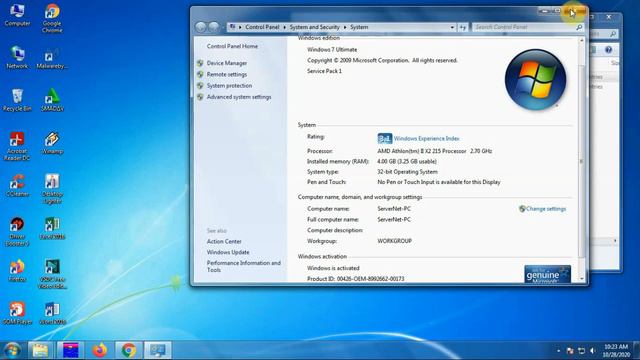
Task: Refresh the System control panel page
Action: (x=462, y=27)
